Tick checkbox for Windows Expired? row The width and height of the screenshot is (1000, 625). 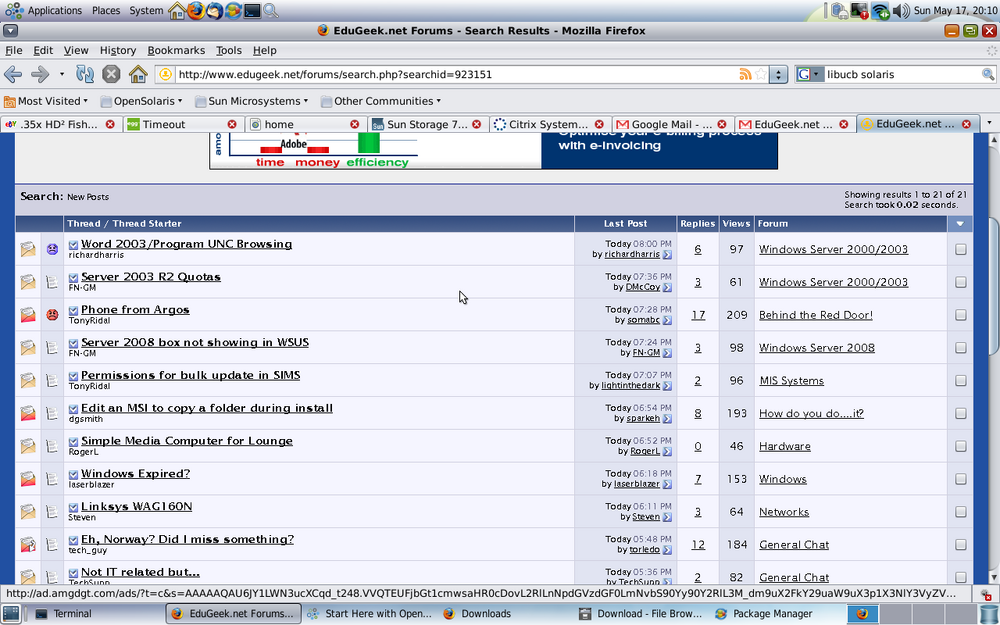tap(960, 479)
